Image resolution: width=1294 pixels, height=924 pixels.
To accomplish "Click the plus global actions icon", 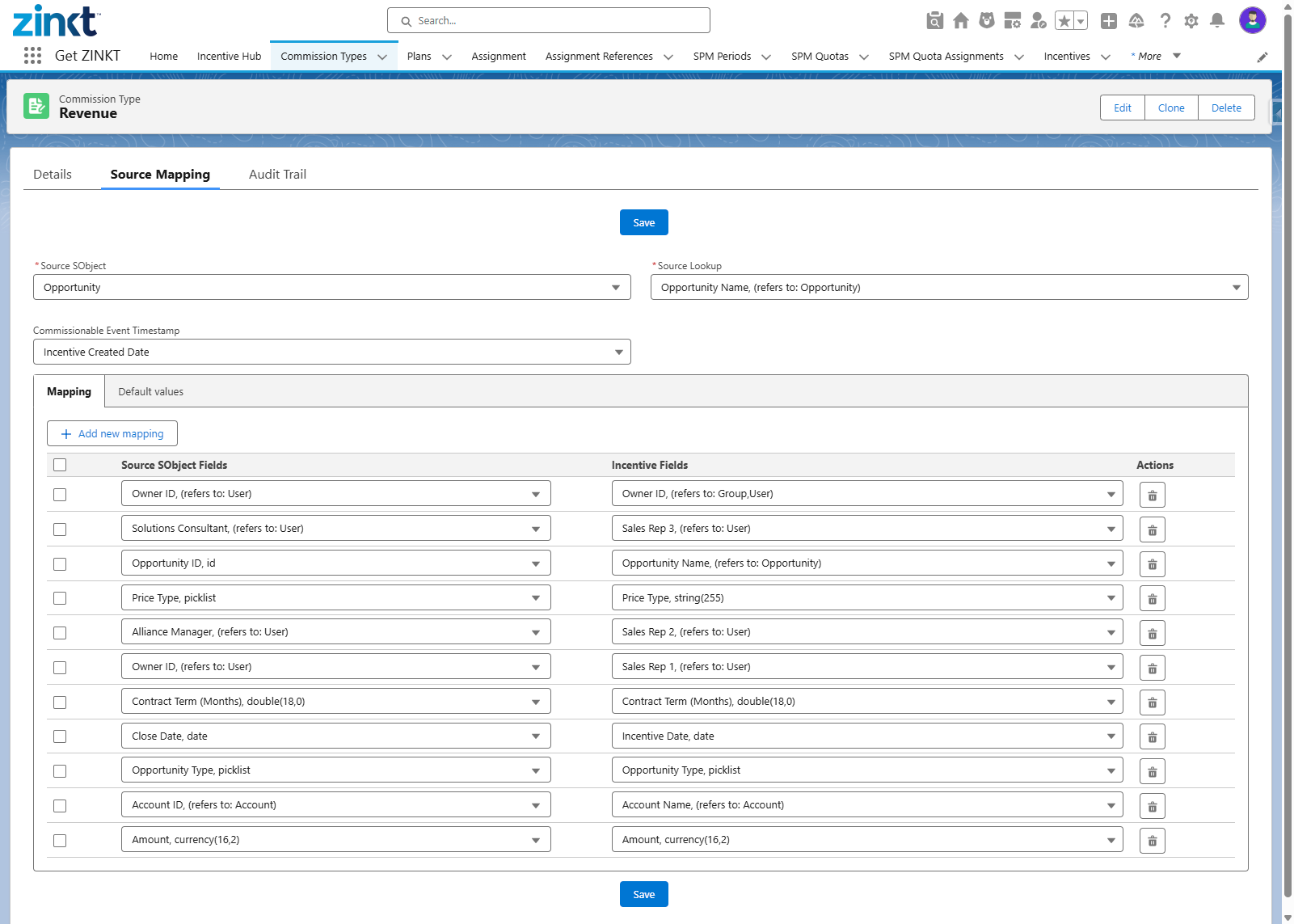I will point(1108,21).
